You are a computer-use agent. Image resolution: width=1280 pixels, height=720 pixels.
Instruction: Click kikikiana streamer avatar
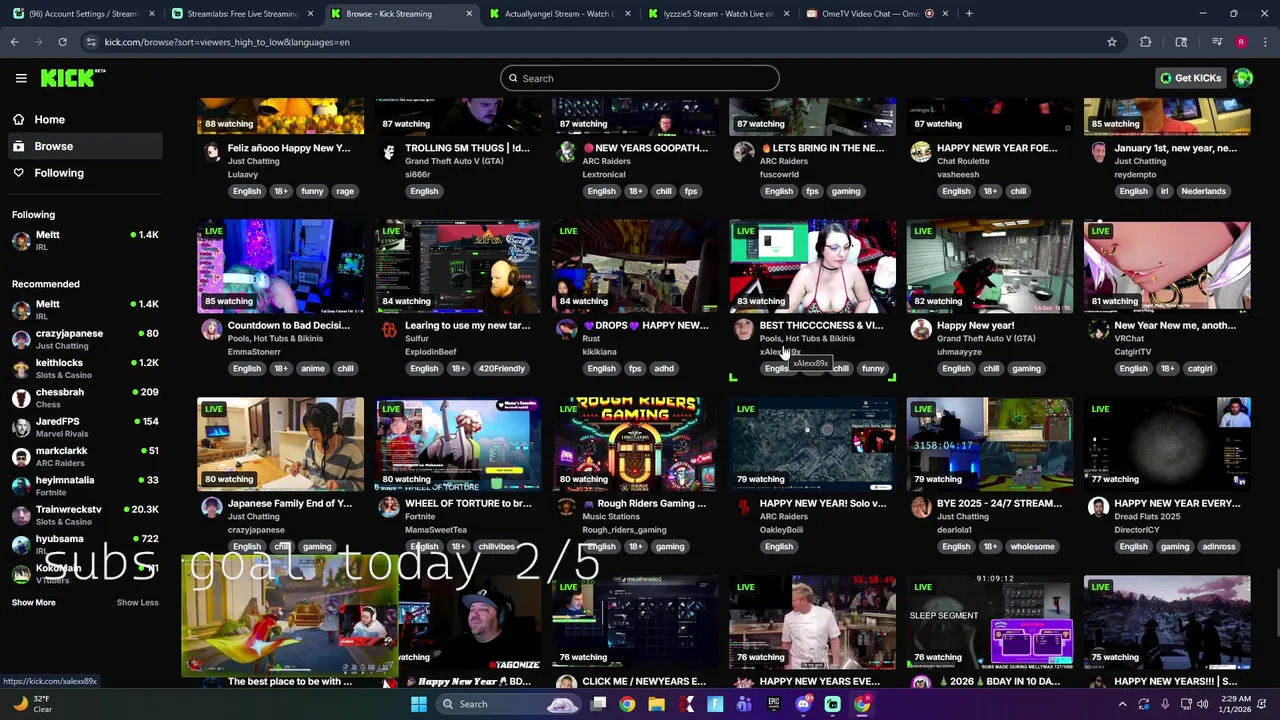[x=567, y=330]
